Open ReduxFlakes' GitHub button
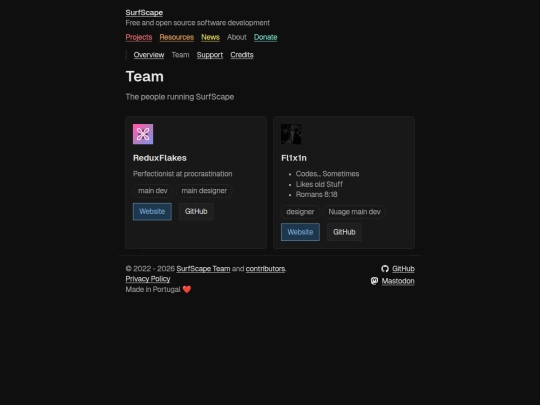540x405 pixels. (196, 211)
